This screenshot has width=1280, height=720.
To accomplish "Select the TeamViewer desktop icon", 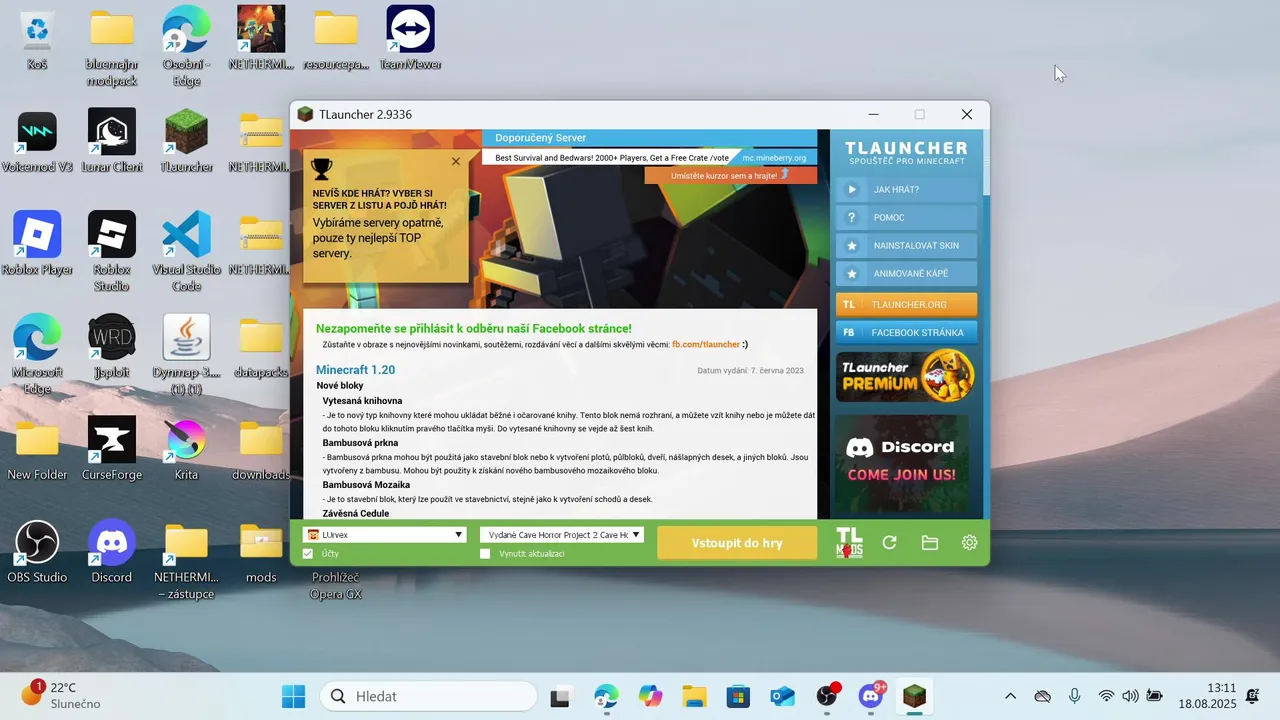I will point(410,39).
